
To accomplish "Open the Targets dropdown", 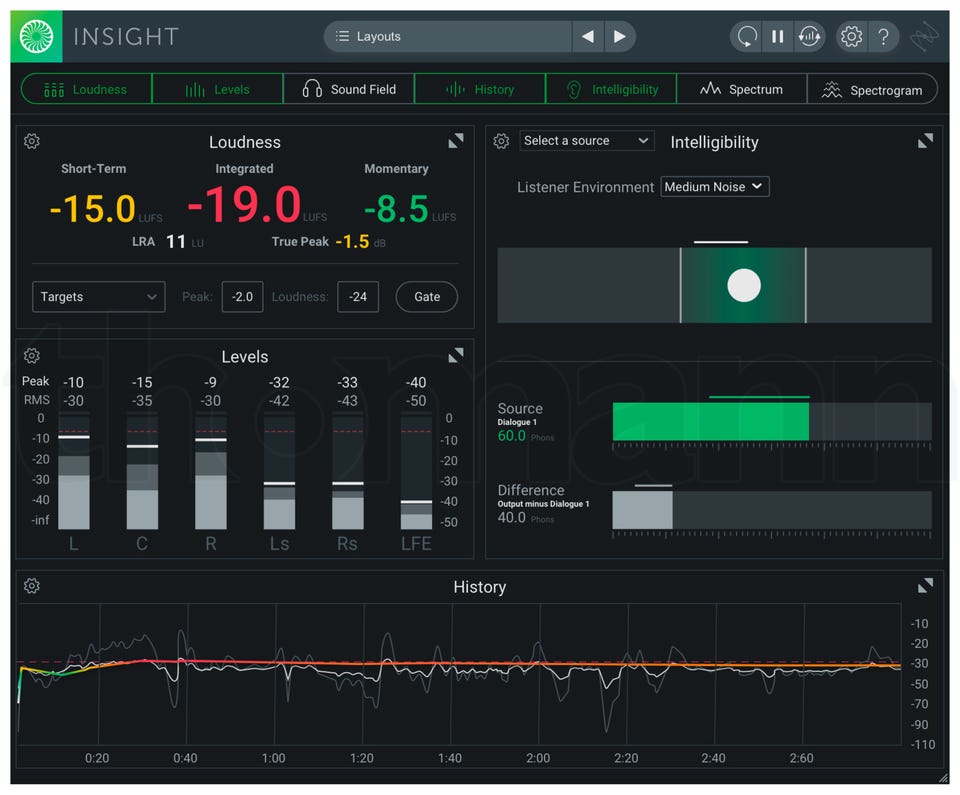I will click(x=98, y=297).
